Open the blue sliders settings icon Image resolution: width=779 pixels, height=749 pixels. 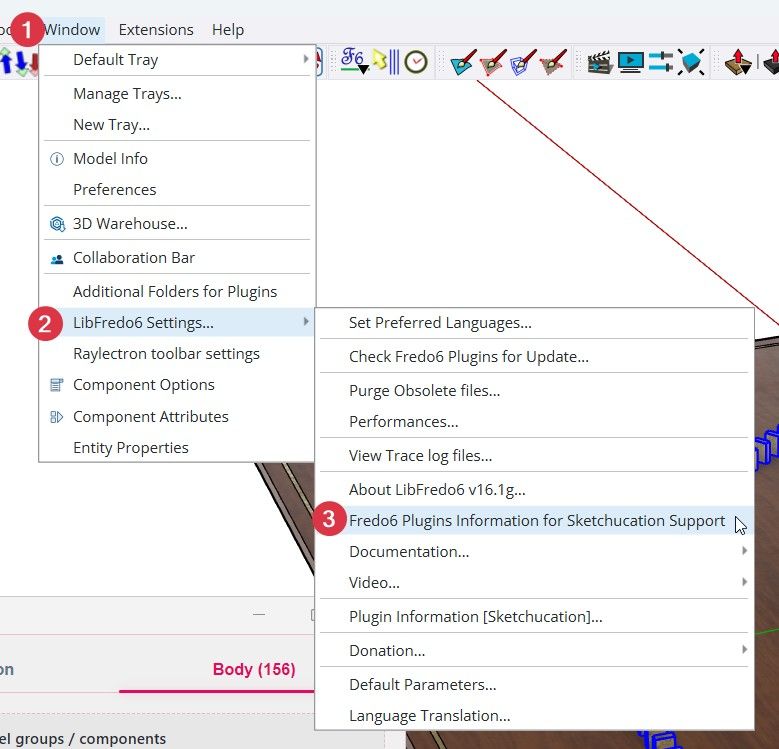[x=661, y=62]
